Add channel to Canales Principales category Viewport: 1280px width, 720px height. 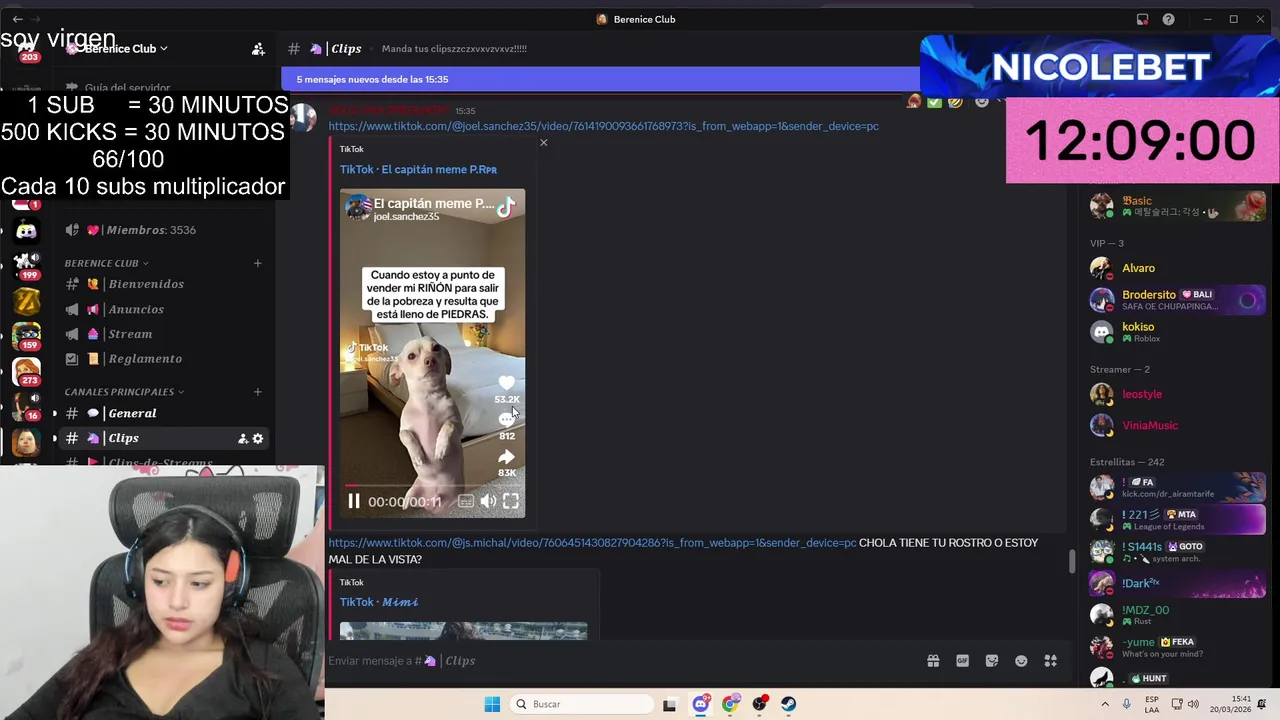[x=258, y=392]
